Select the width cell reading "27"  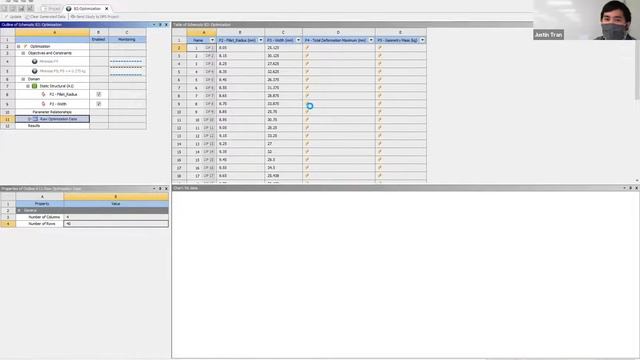283,144
